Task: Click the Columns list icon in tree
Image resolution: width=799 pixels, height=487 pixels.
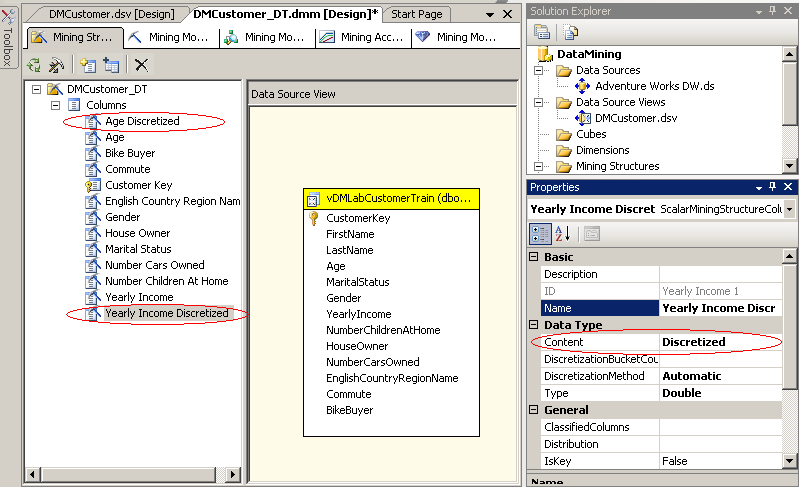Action: click(x=74, y=105)
